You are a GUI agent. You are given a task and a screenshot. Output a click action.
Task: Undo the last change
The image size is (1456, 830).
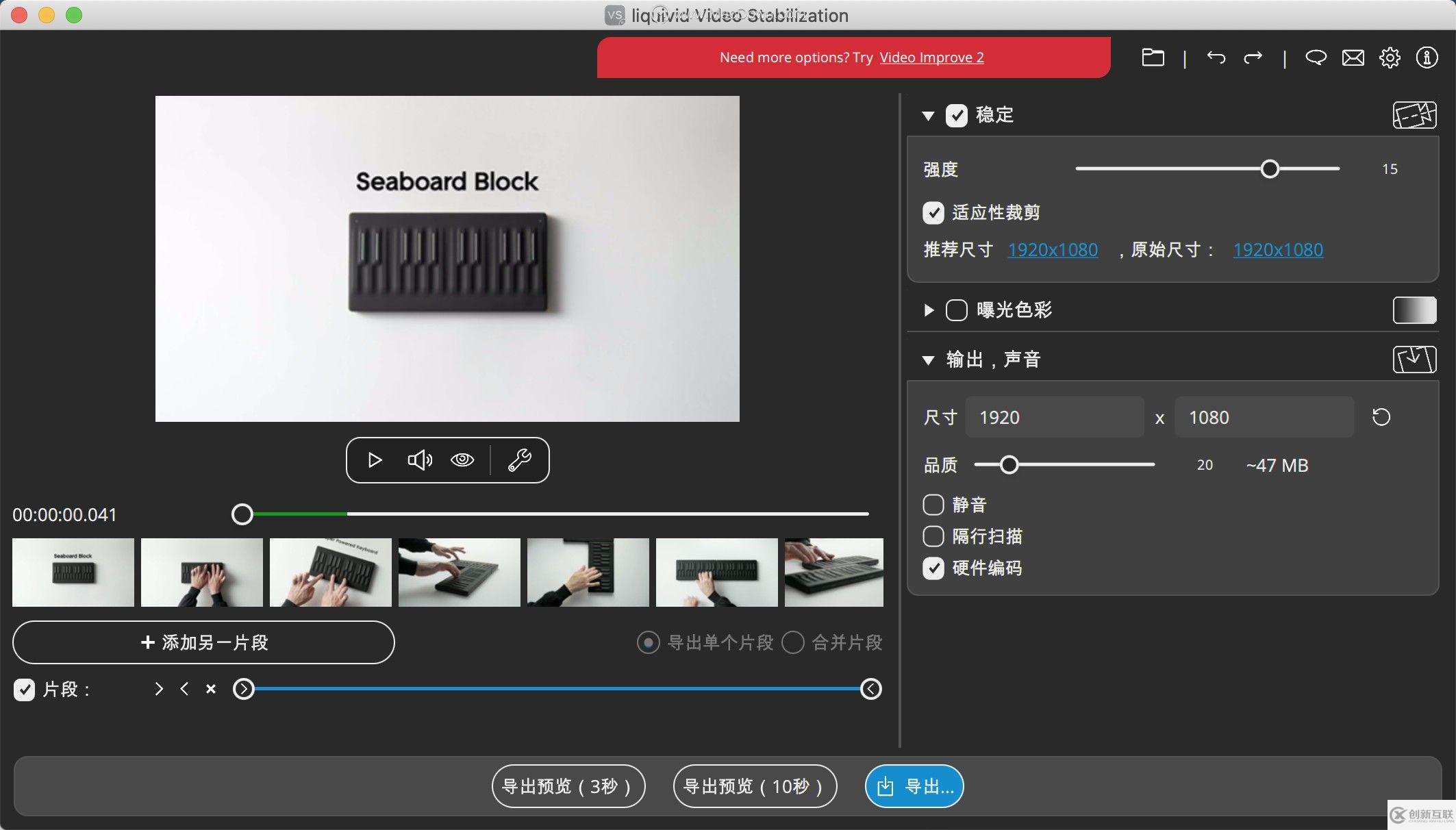coord(1216,58)
